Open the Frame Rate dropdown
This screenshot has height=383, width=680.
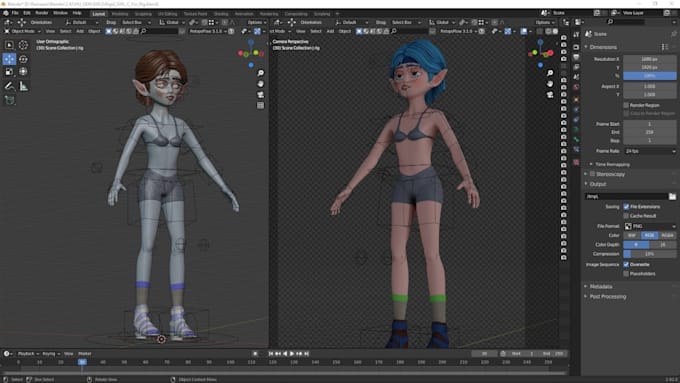(x=650, y=151)
